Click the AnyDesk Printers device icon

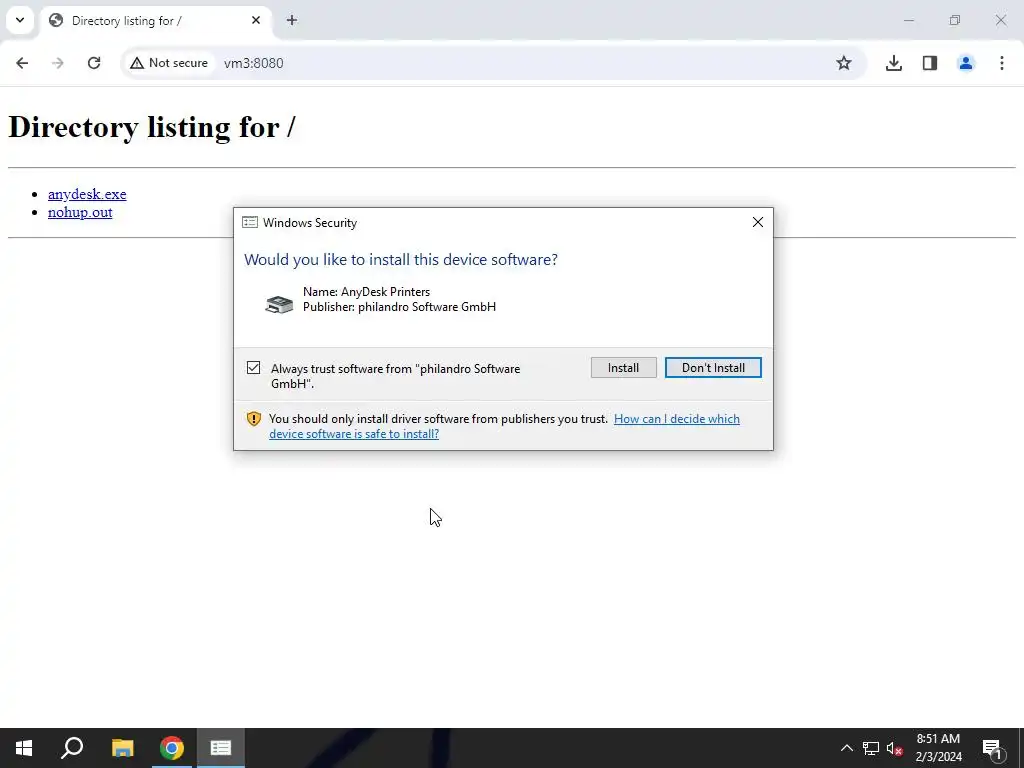279,304
